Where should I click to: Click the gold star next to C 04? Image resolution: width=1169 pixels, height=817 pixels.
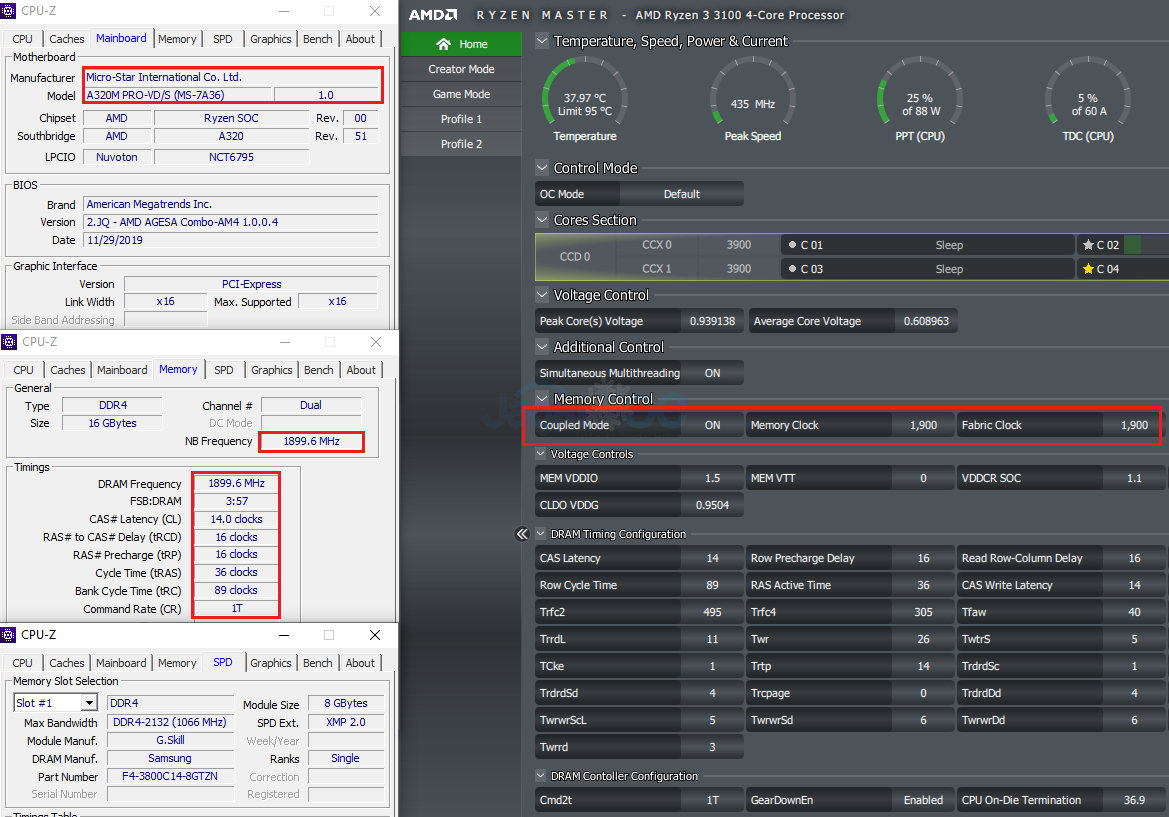[1087, 269]
